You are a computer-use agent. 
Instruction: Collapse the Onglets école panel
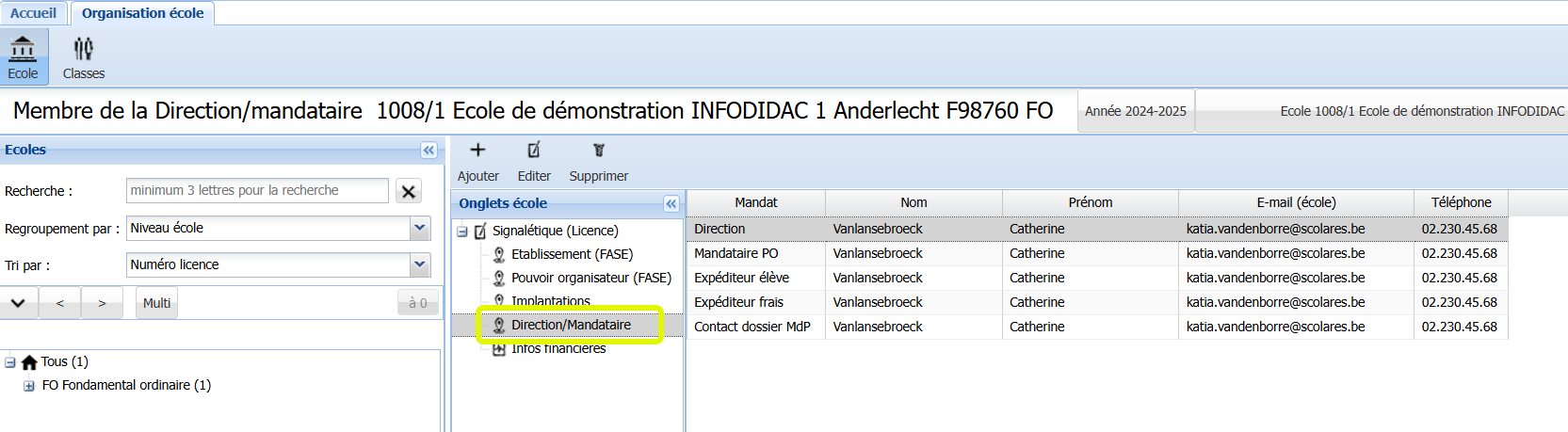click(671, 203)
